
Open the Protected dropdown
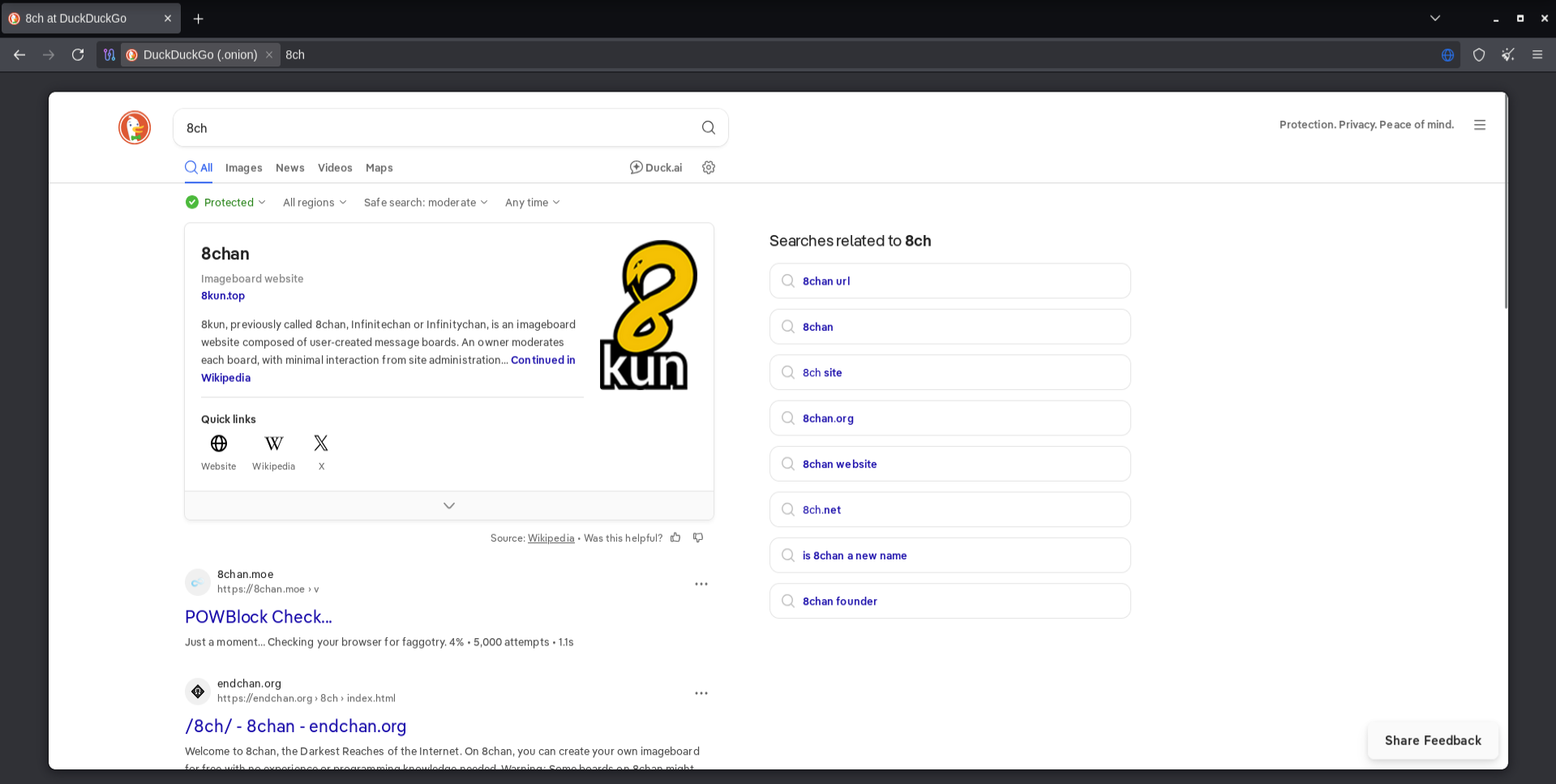[225, 203]
